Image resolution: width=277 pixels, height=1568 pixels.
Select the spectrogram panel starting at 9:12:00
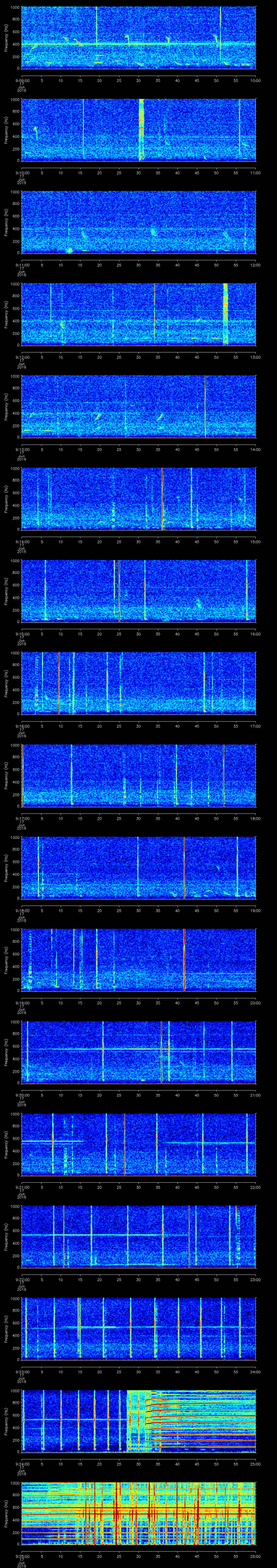coord(138,315)
